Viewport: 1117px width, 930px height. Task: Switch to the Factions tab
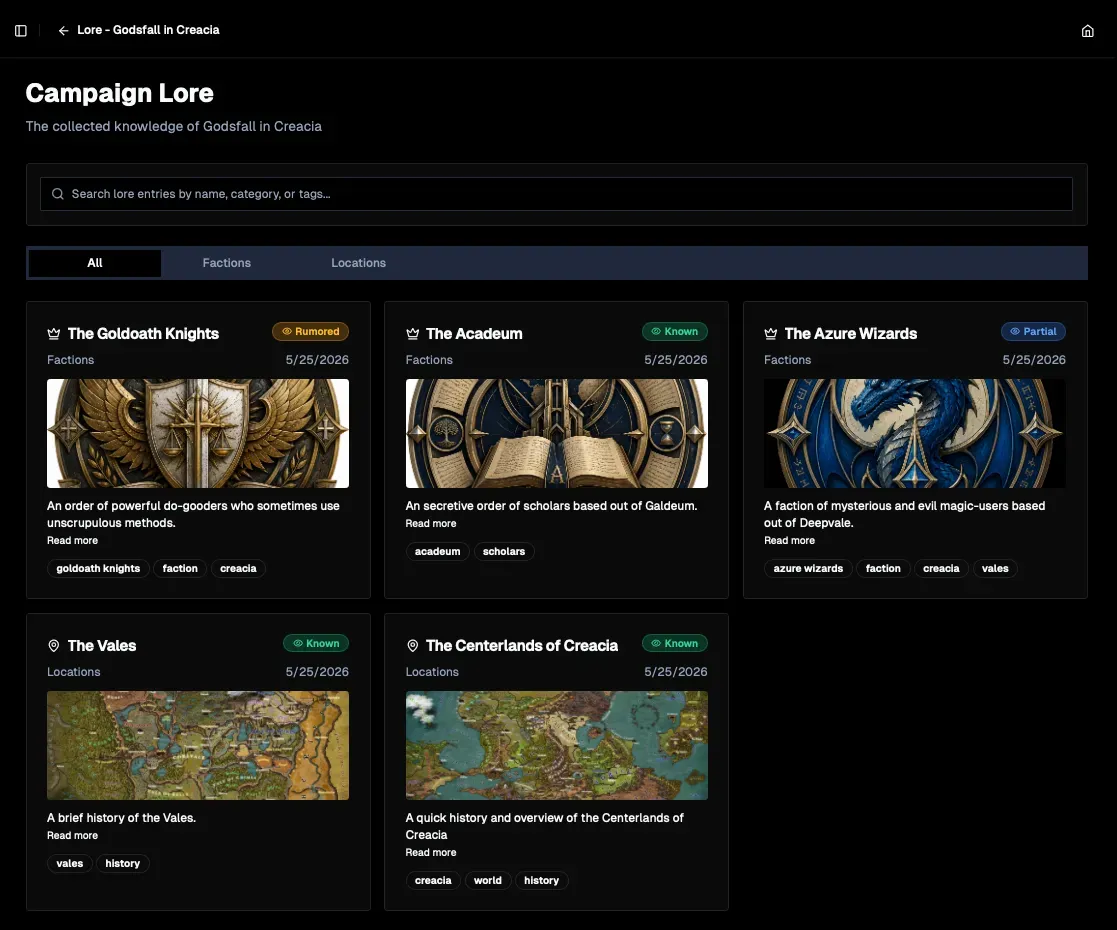[x=227, y=263]
